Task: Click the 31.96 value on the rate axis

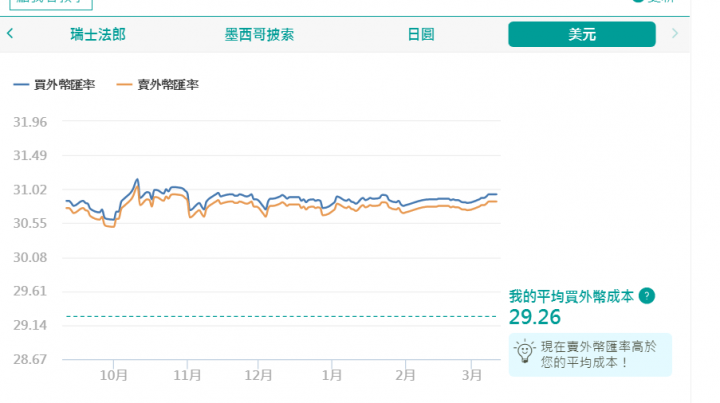Action: click(30, 122)
